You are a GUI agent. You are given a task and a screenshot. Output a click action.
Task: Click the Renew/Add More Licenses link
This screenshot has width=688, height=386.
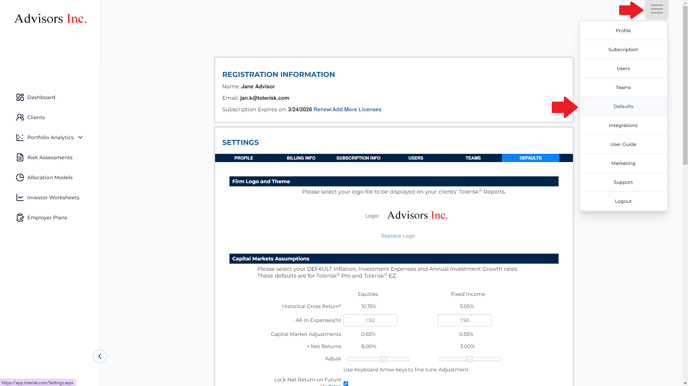pos(348,109)
